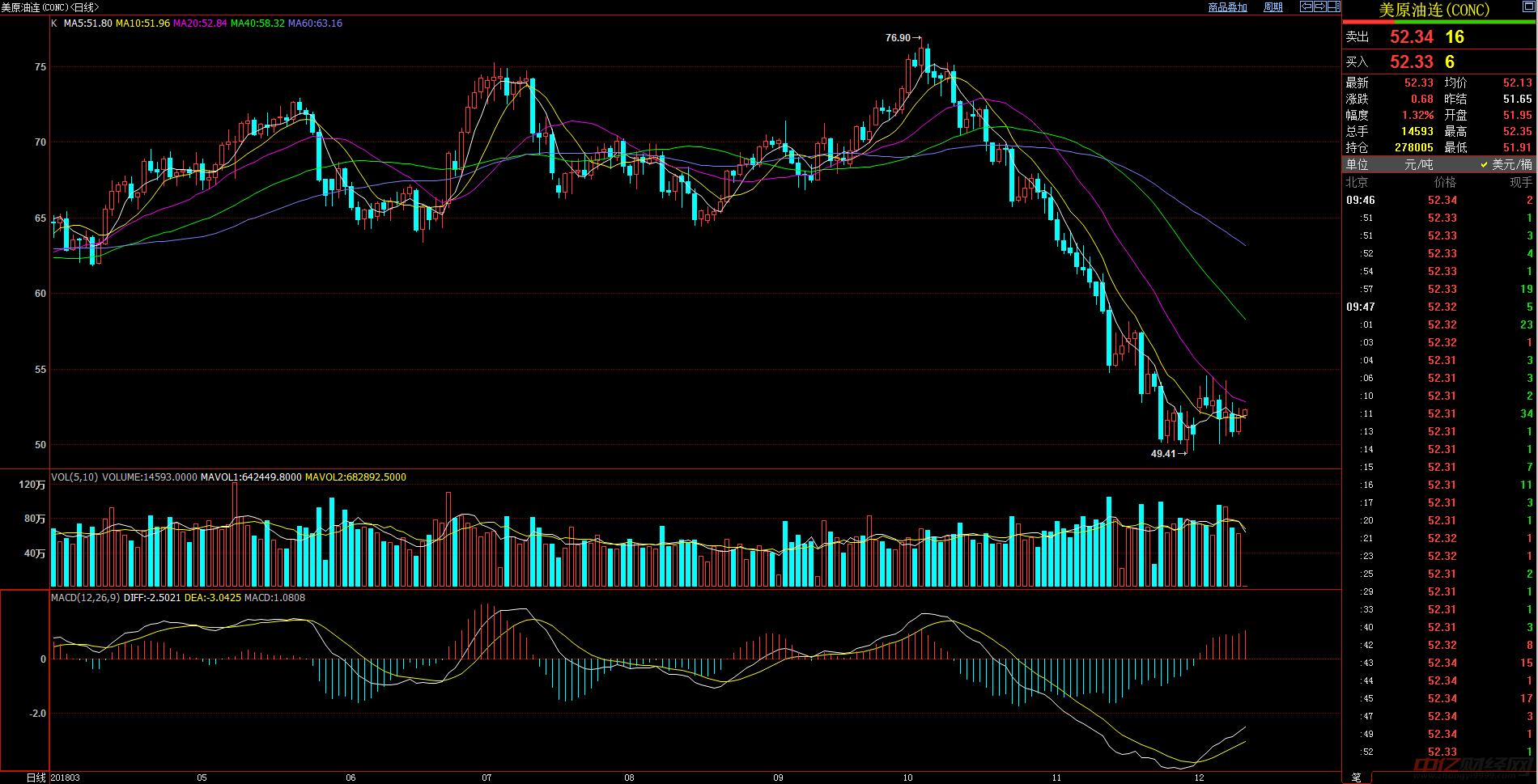
Task: Click the 12 month marker on time axis
Action: [1199, 778]
